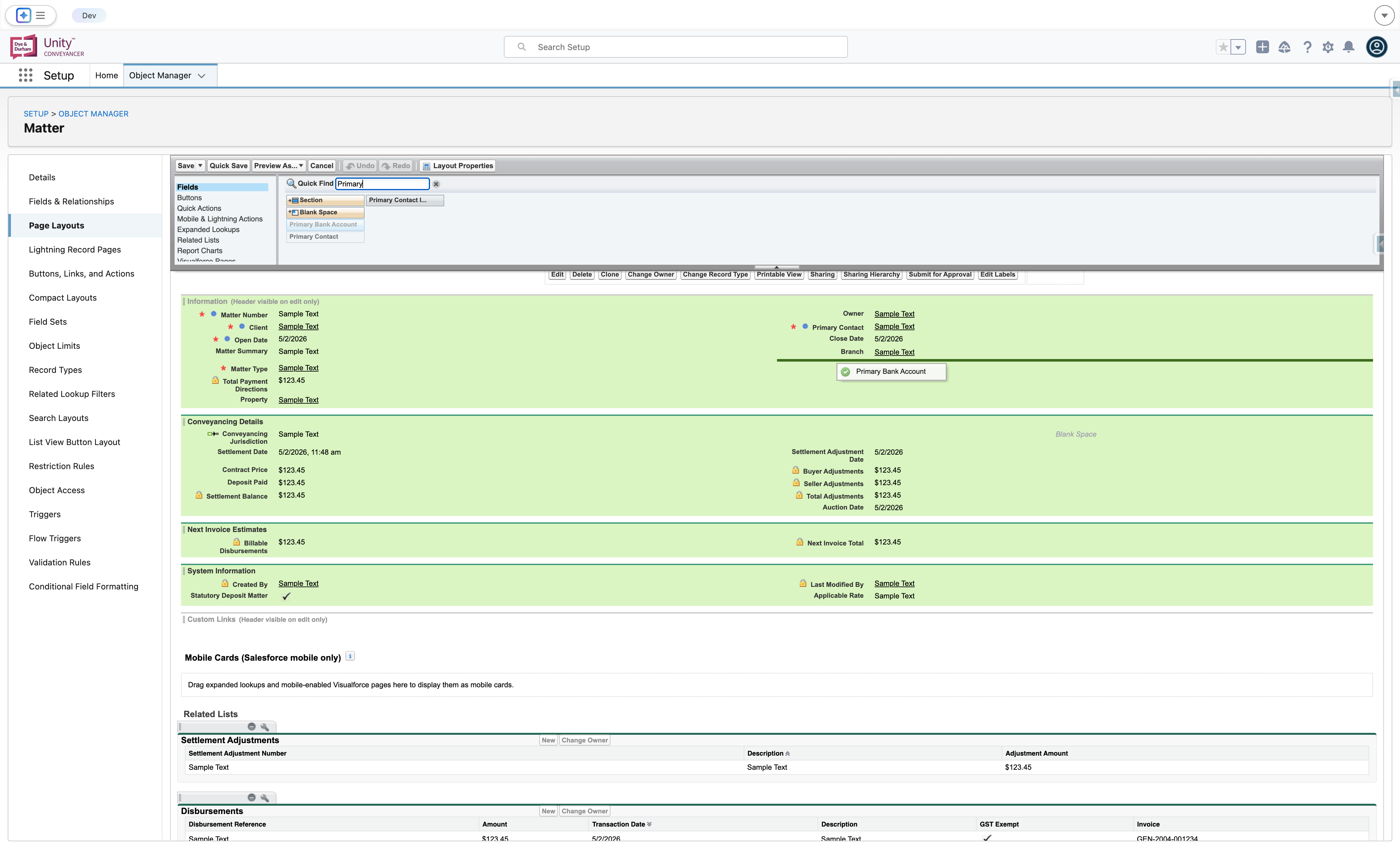Viewport: 1400px width, 849px height.
Task: Expand the Object Manager tab chevron
Action: 202,75
